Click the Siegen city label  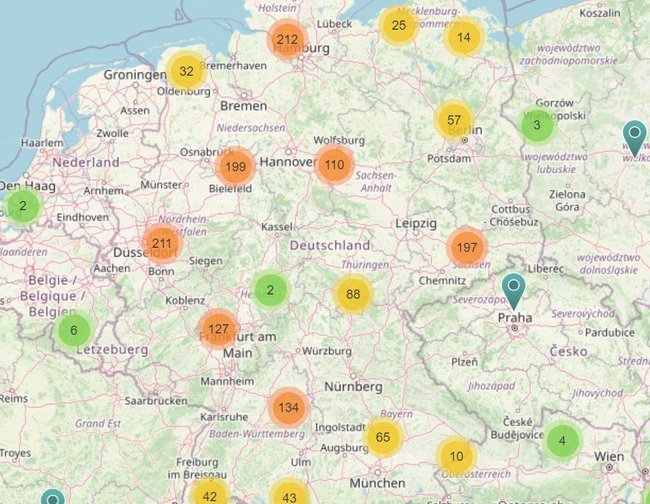[206, 261]
